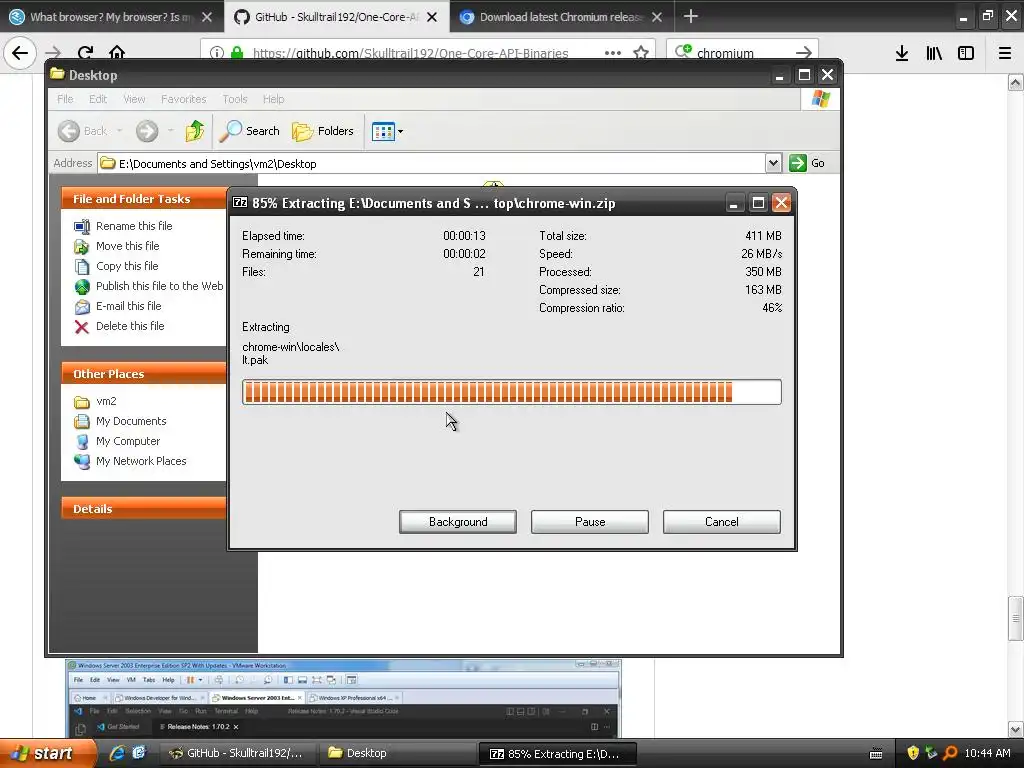Collapse the Other Places panel header
1024x768 pixels.
pyautogui.click(x=144, y=374)
